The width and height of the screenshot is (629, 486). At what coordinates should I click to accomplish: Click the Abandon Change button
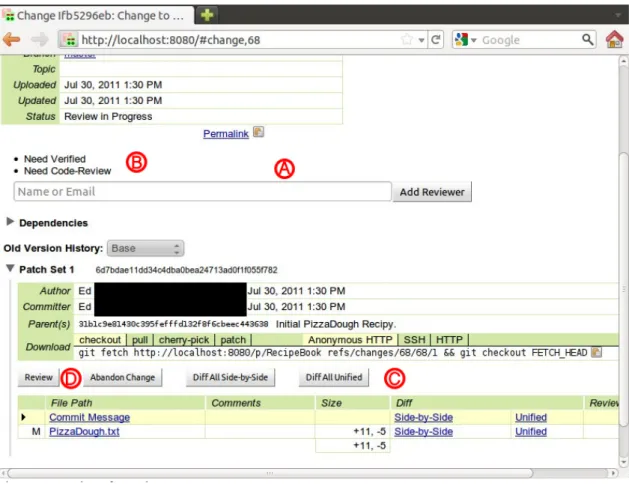pos(122,377)
